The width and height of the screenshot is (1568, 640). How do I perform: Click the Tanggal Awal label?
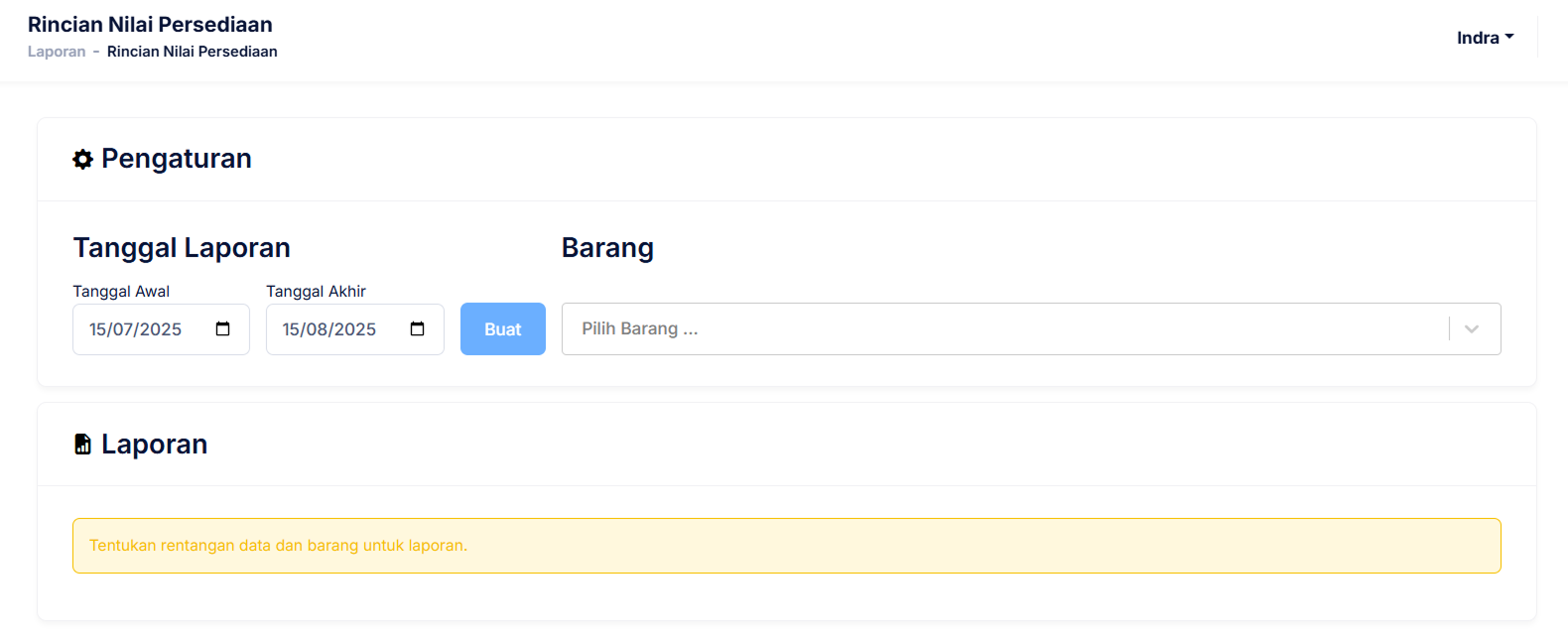(121, 291)
